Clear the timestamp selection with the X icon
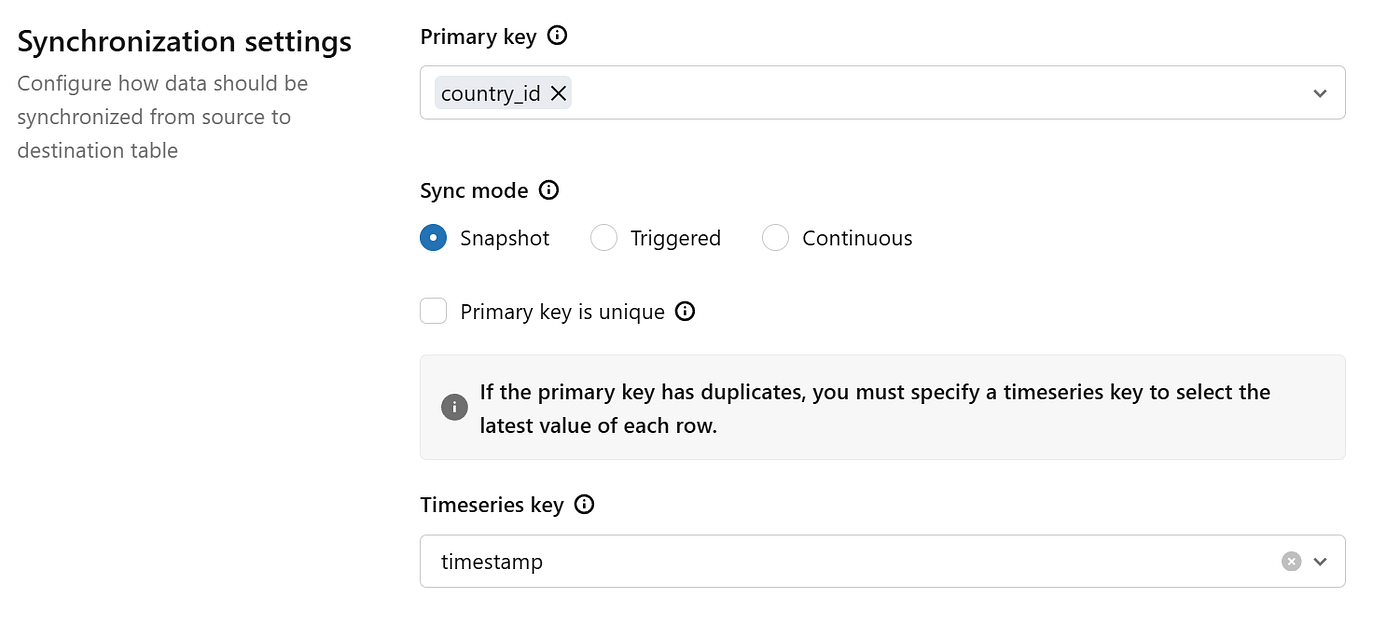 [1291, 561]
